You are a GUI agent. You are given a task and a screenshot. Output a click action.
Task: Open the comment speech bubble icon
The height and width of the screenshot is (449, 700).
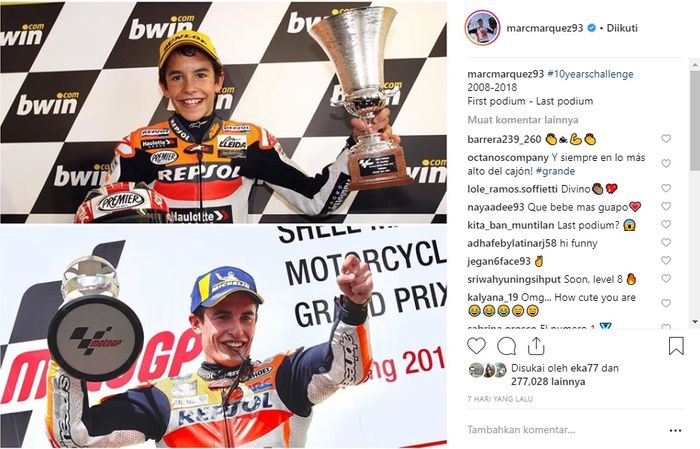[507, 346]
